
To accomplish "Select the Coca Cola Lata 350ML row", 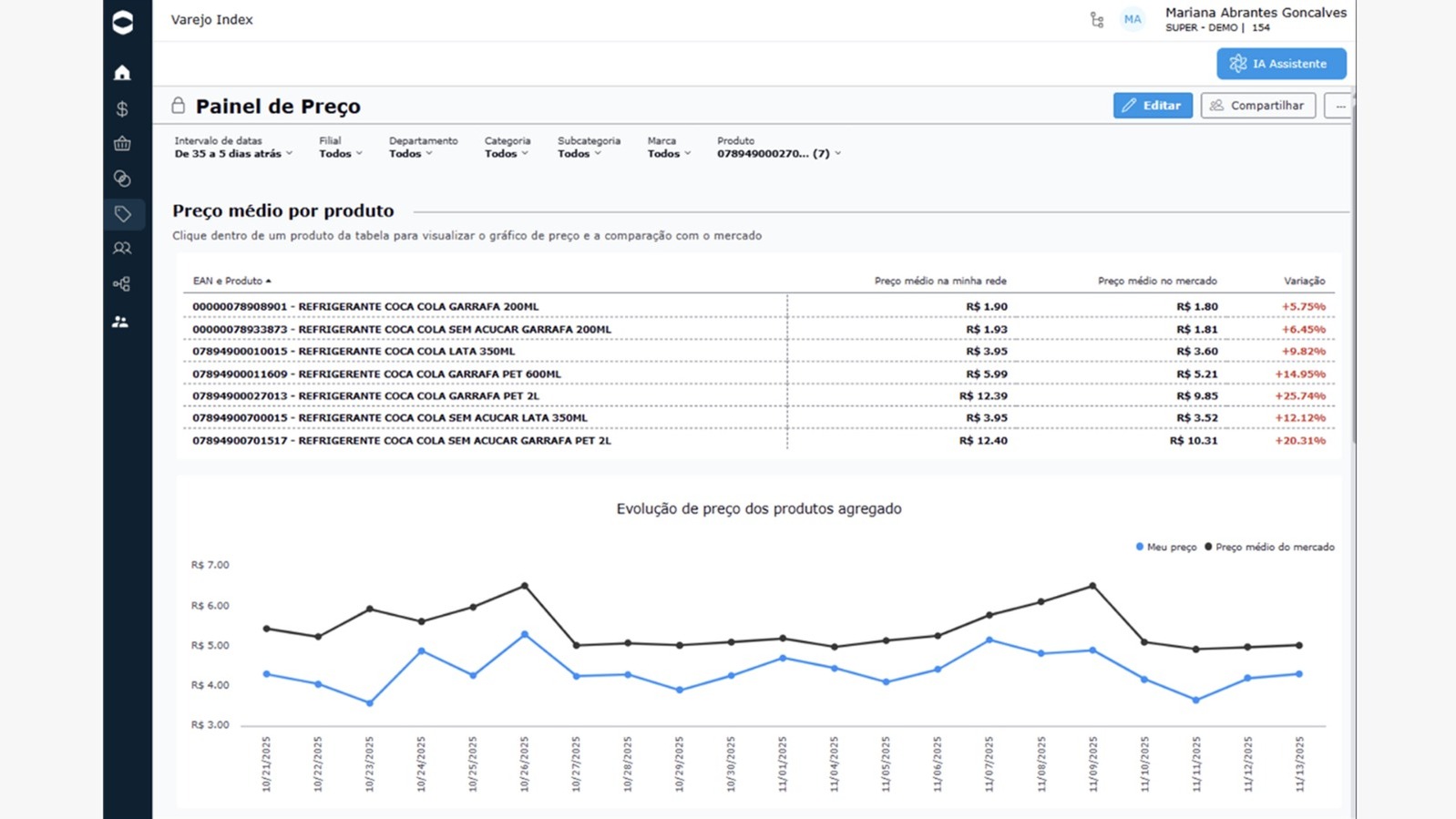I will click(x=354, y=352).
